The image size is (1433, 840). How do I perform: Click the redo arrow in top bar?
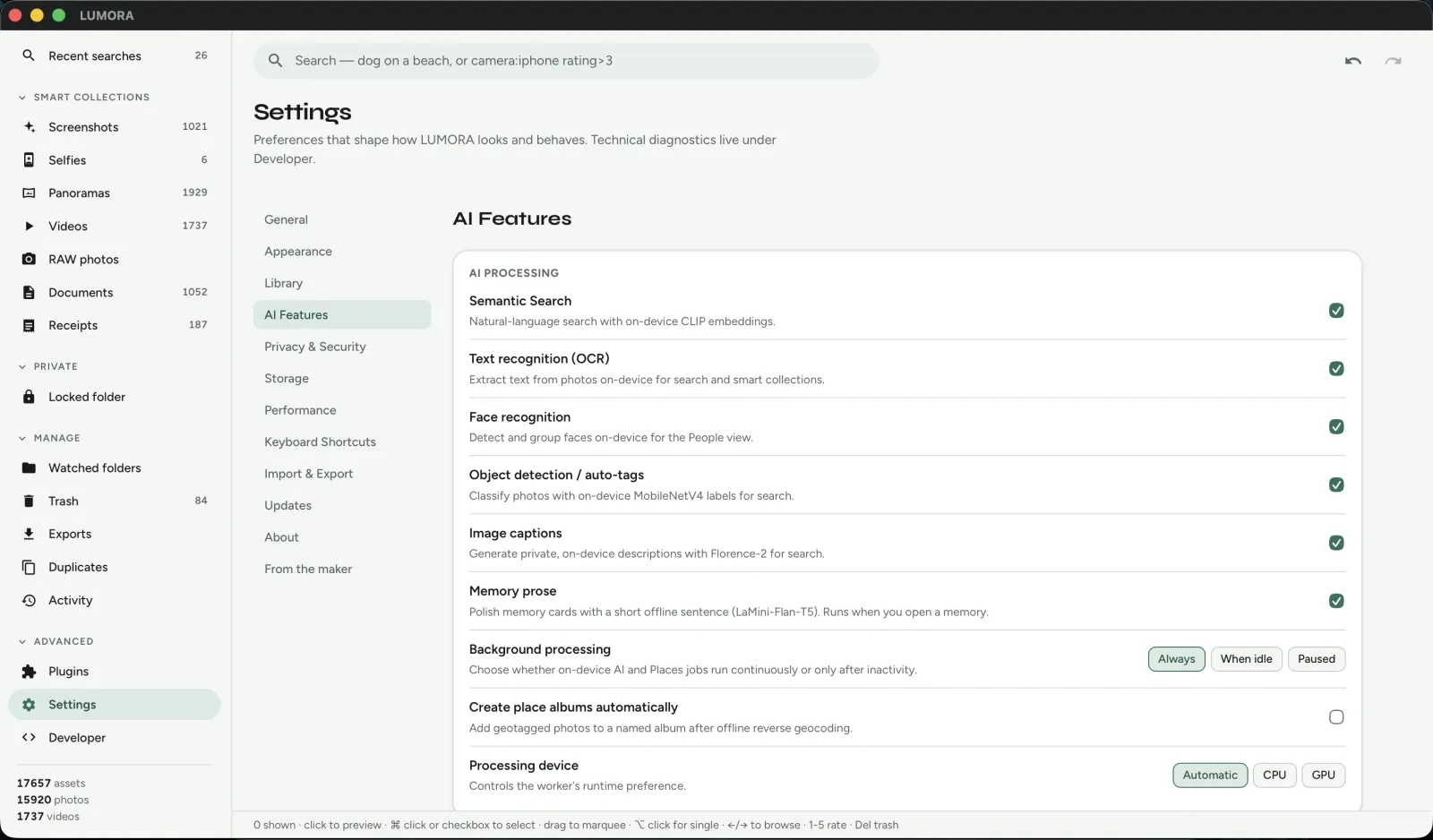click(x=1393, y=61)
